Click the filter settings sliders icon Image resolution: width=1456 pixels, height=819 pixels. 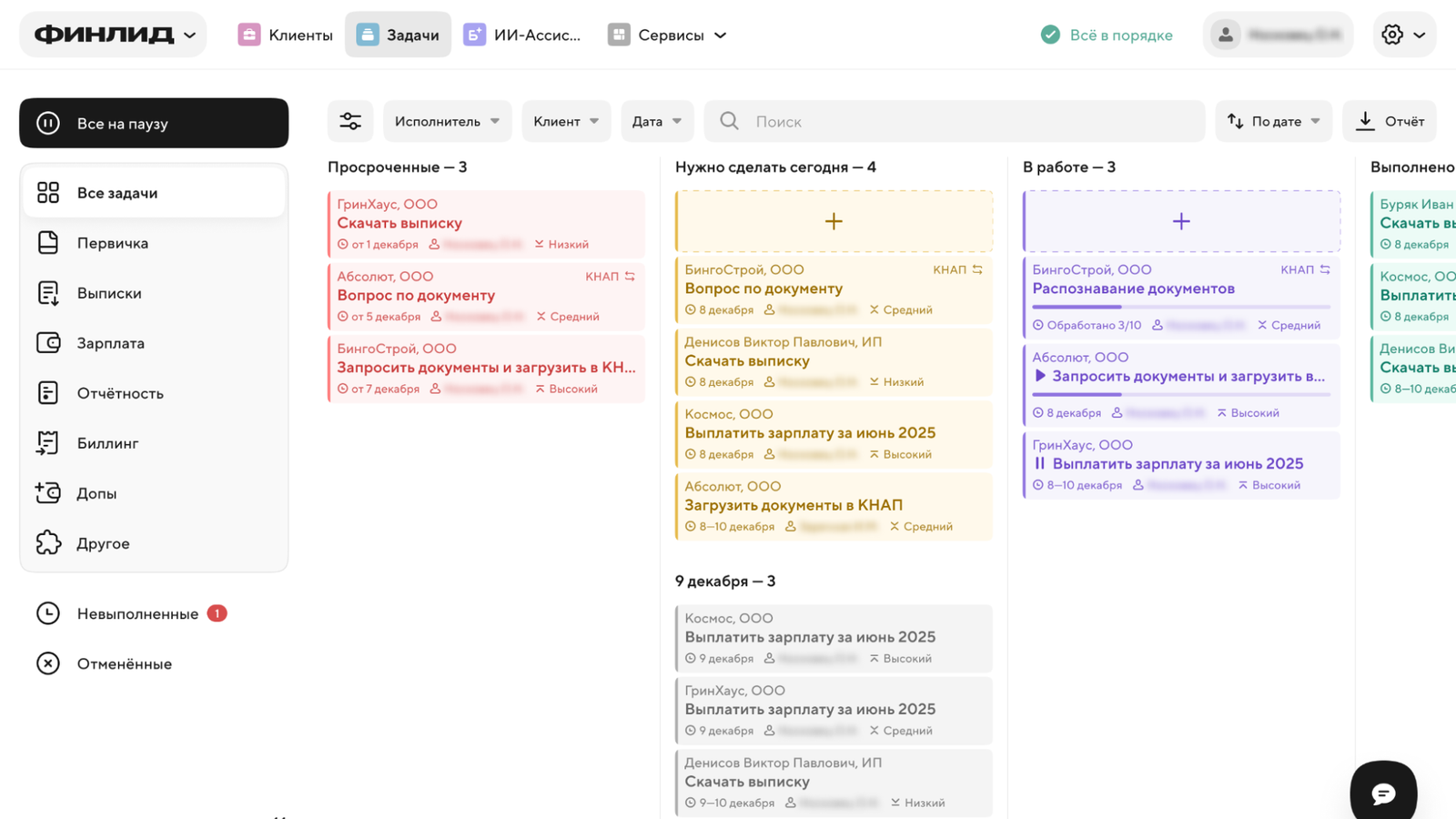point(350,121)
